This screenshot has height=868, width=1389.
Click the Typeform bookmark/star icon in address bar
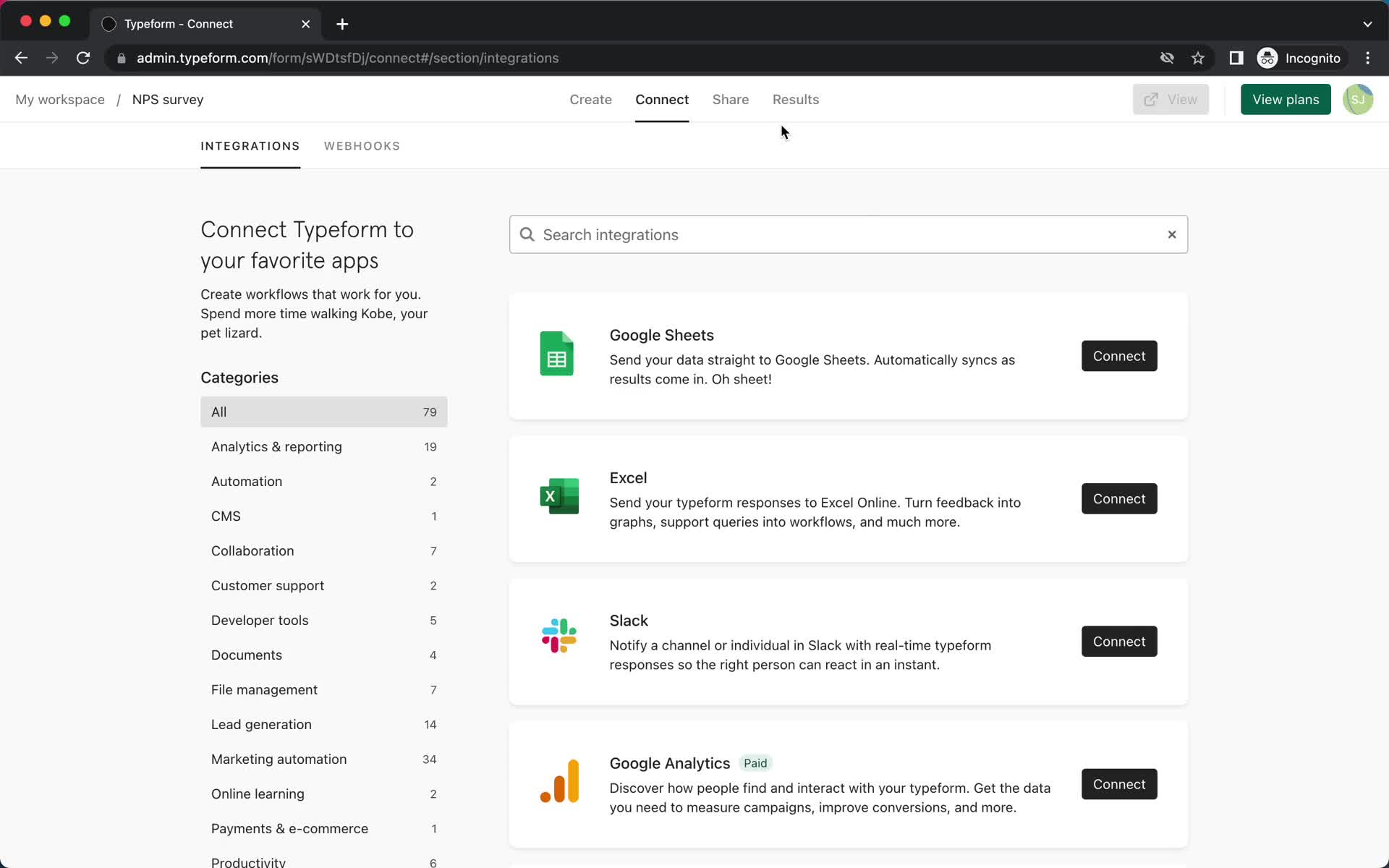(x=1197, y=58)
